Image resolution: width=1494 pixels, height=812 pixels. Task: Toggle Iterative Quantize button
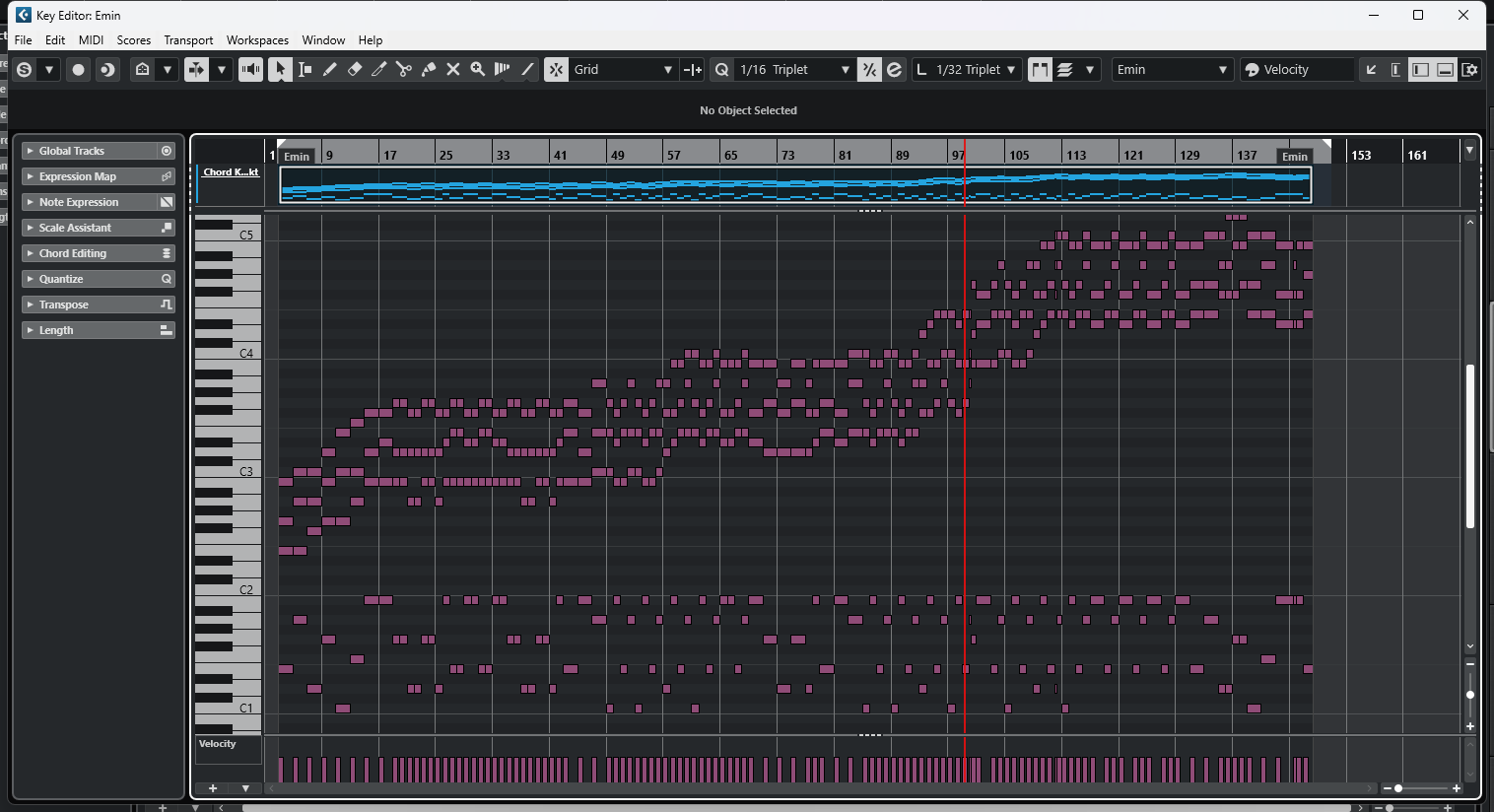pos(869,69)
